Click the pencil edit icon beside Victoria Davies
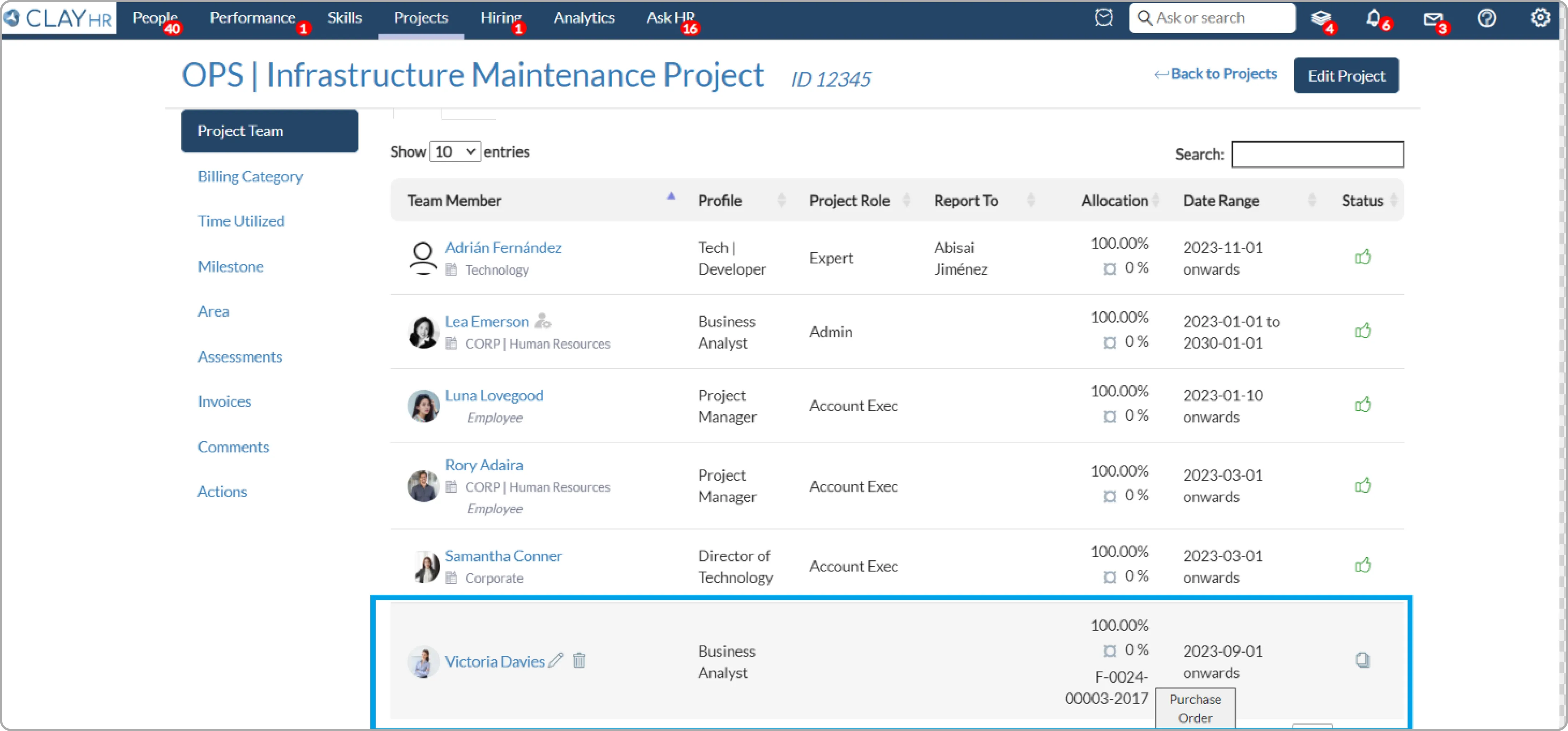Screen dimensions: 1568x731 pyautogui.click(x=556, y=661)
